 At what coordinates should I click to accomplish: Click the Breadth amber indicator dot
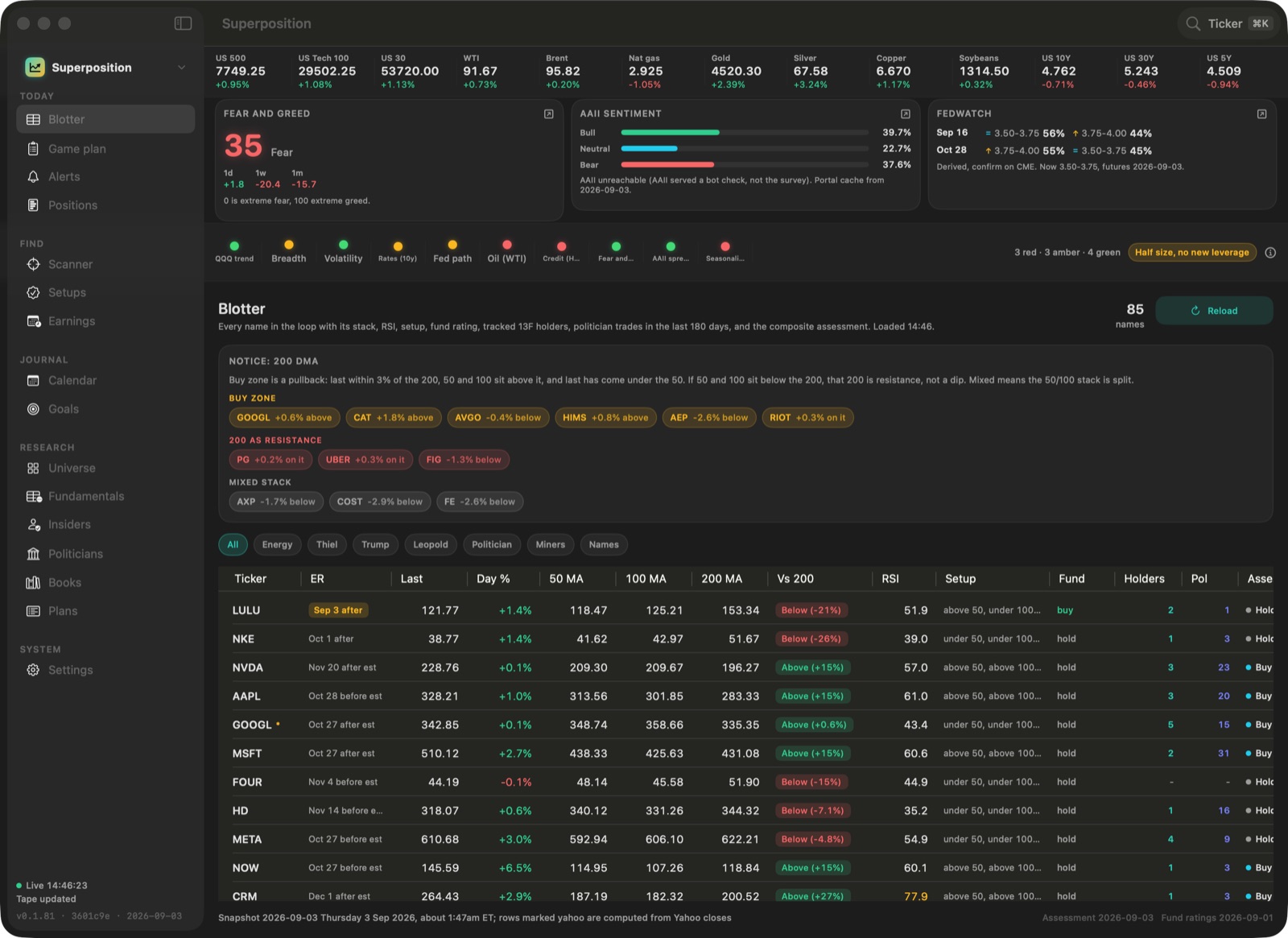pyautogui.click(x=289, y=245)
